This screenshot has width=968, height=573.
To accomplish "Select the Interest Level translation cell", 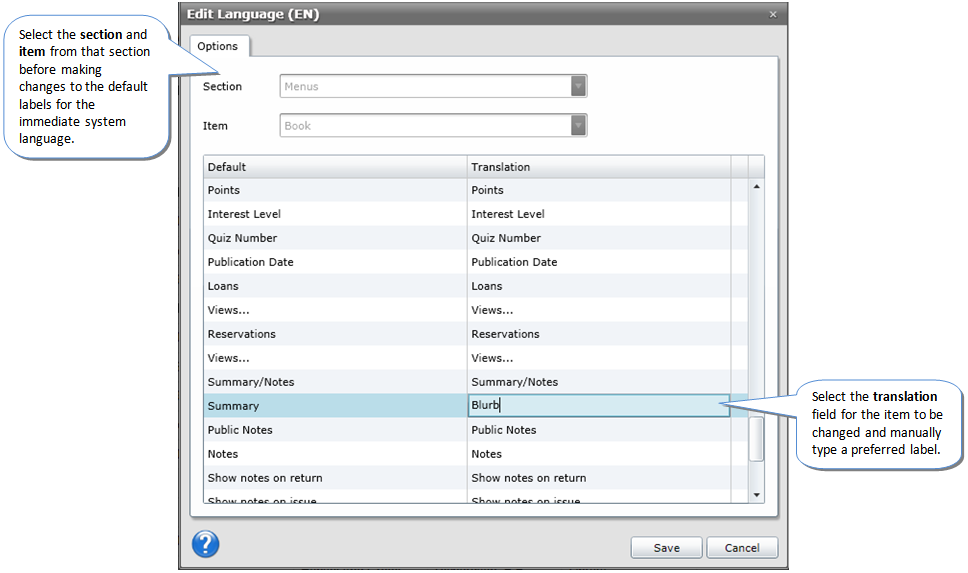I will tap(598, 214).
